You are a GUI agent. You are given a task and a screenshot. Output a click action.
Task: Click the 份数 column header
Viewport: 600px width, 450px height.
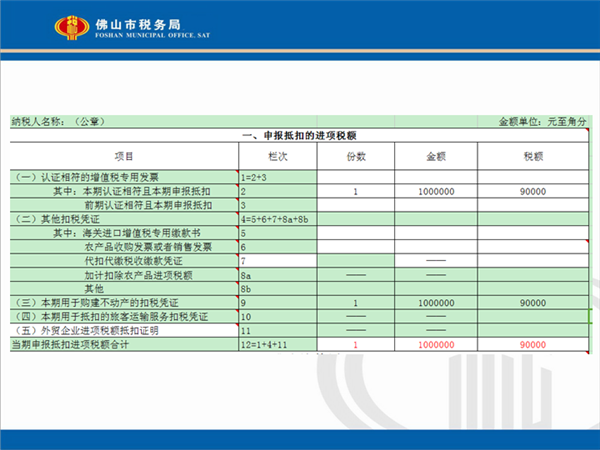(356, 156)
